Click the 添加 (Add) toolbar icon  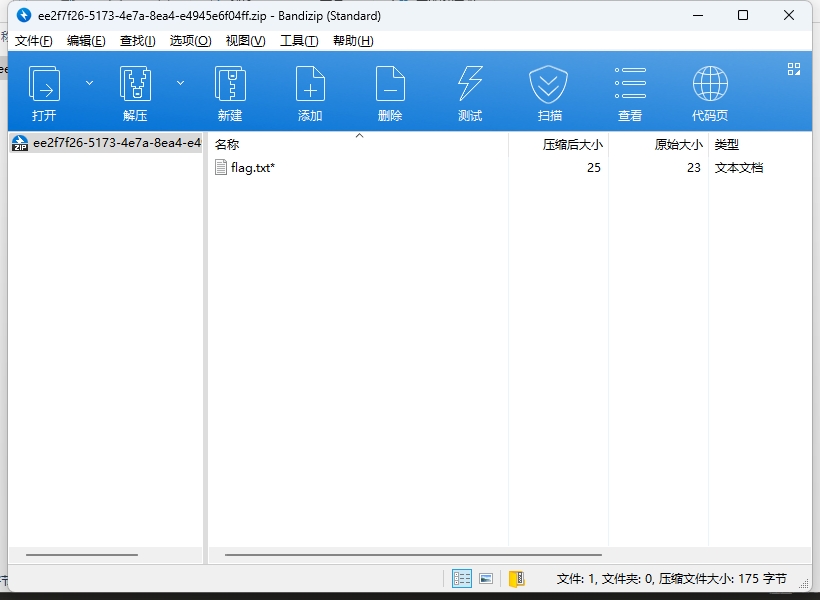pyautogui.click(x=310, y=84)
